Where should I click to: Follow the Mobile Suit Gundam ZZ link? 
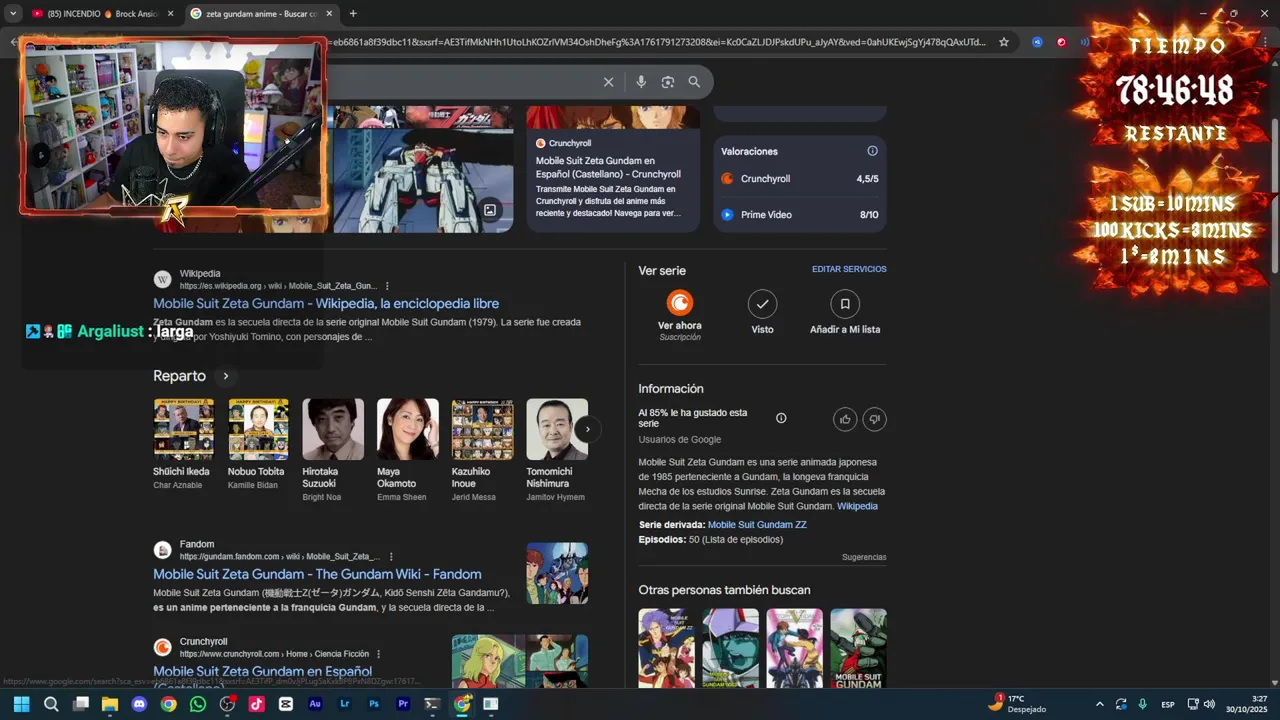pos(757,525)
